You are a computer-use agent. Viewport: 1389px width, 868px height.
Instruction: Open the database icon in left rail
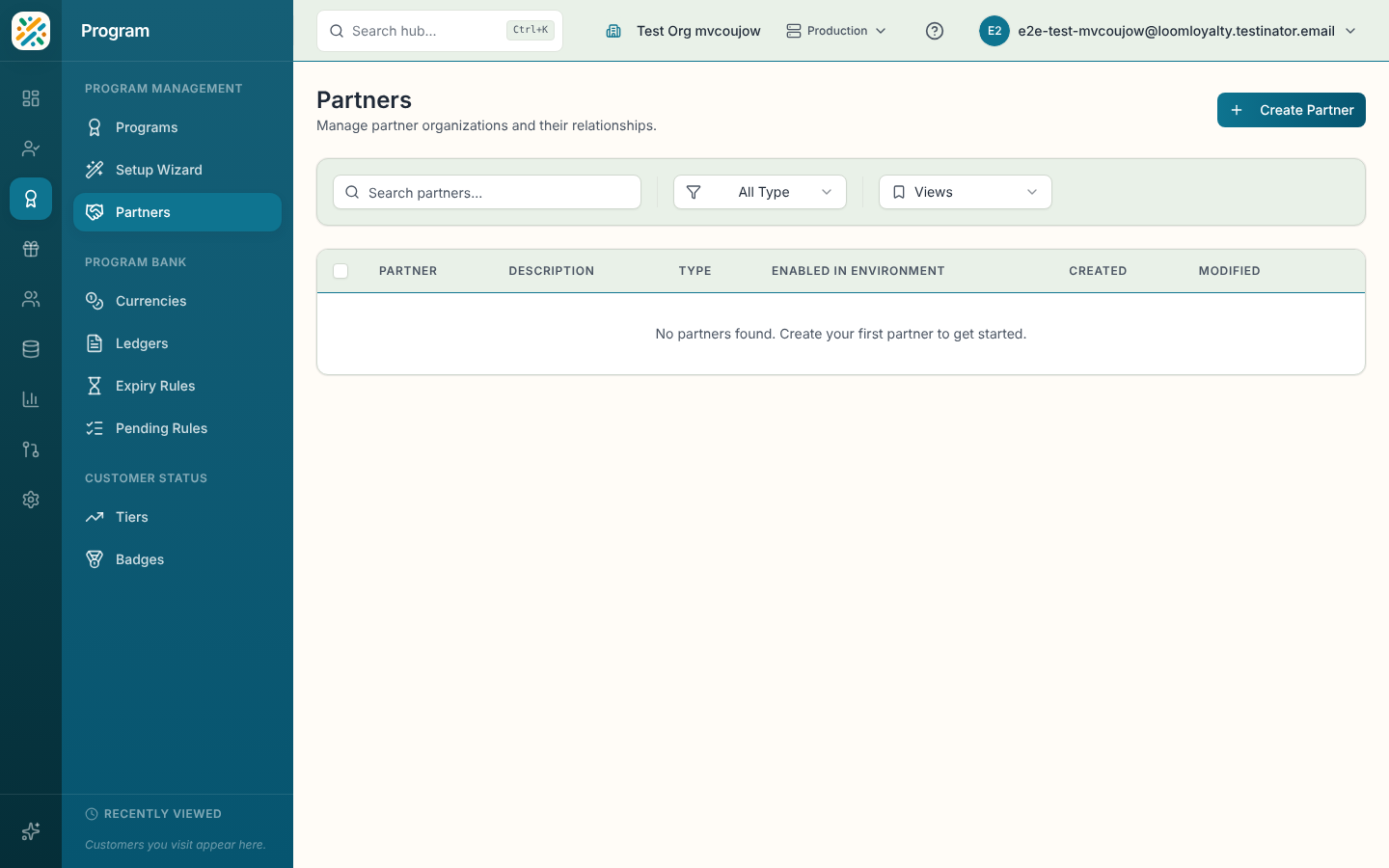click(x=31, y=349)
